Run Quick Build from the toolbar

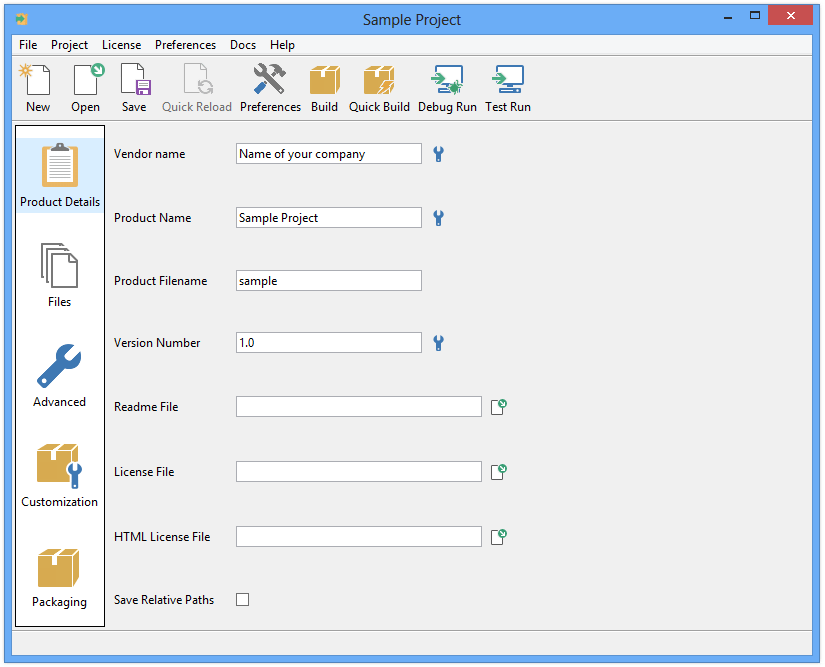point(379,88)
